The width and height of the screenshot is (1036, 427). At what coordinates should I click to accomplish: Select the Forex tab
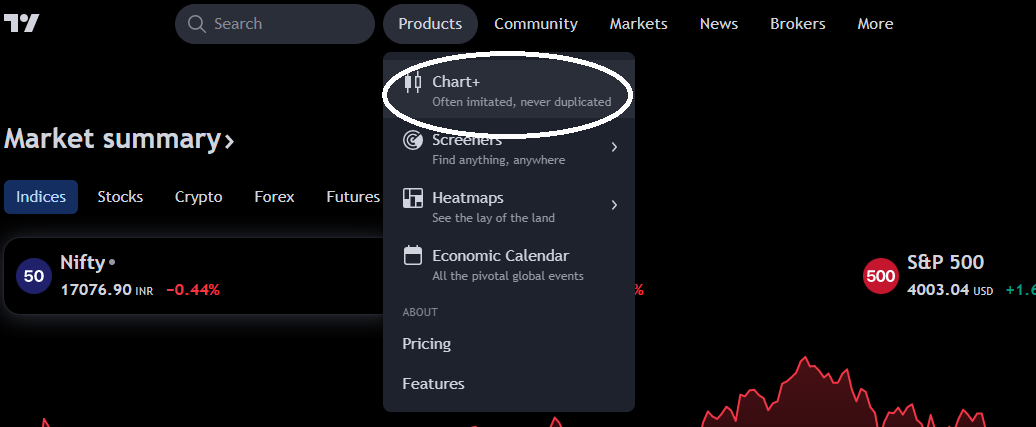(274, 197)
